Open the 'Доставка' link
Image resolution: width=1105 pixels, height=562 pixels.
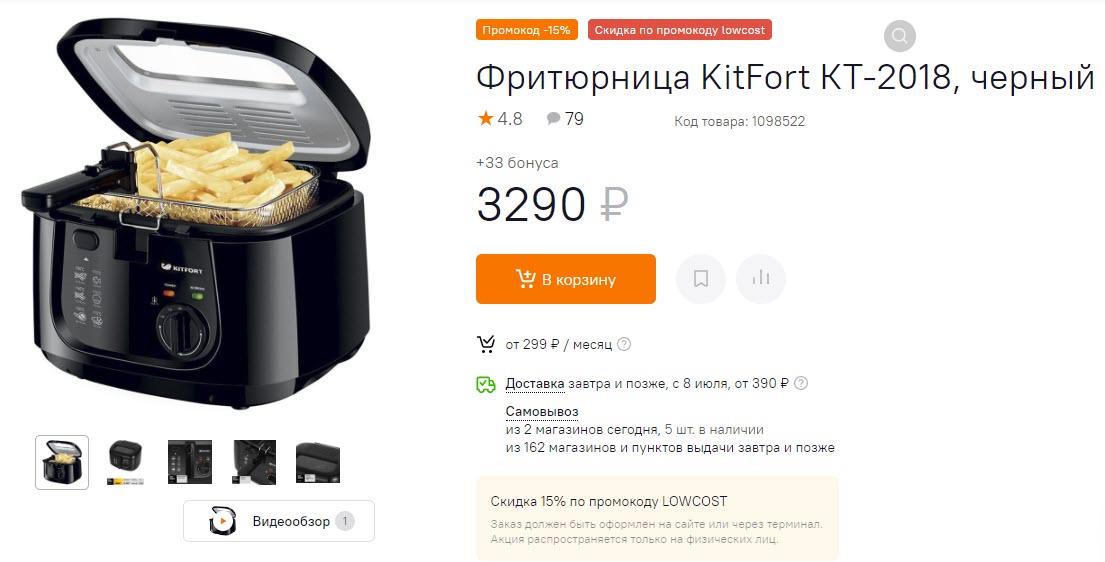point(535,384)
